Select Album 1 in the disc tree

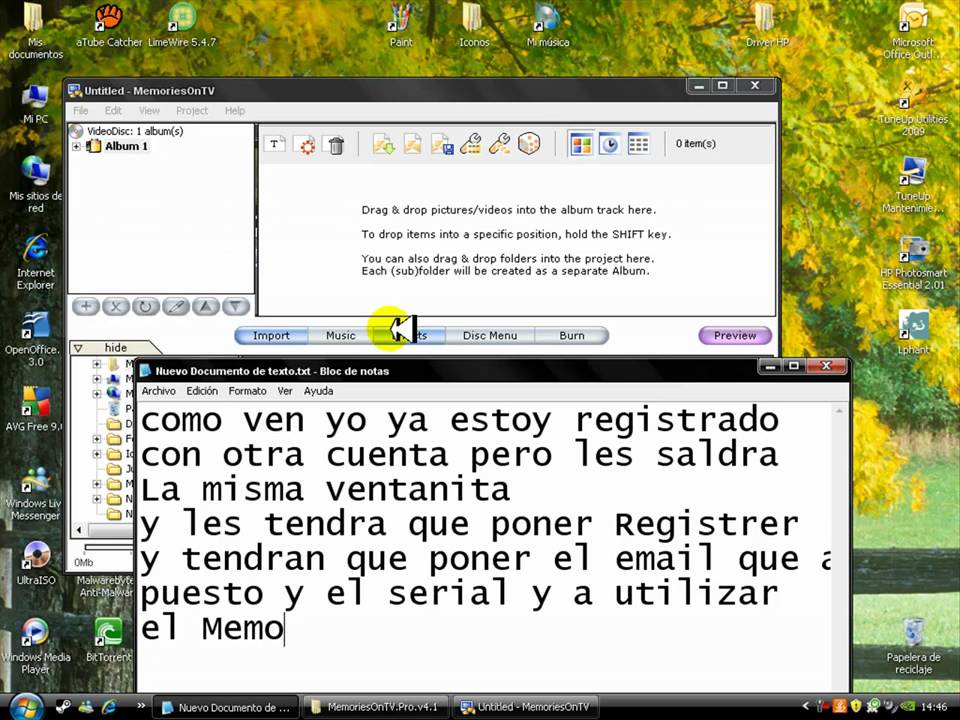click(126, 146)
